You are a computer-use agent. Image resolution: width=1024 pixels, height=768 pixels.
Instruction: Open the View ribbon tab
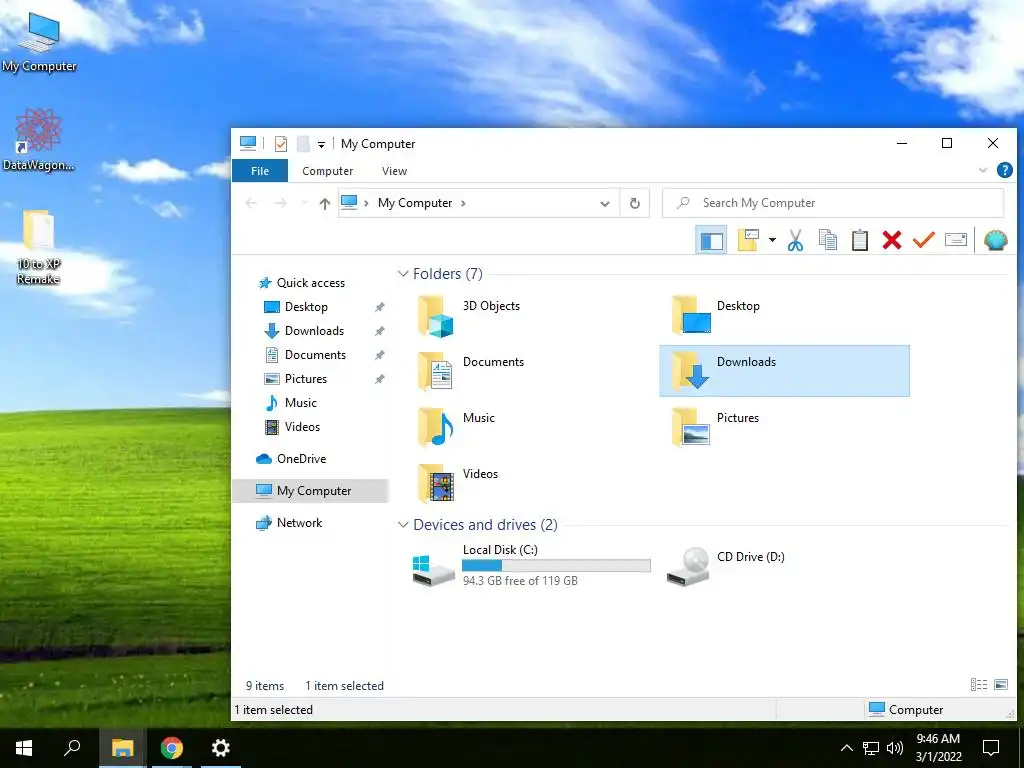click(x=394, y=170)
